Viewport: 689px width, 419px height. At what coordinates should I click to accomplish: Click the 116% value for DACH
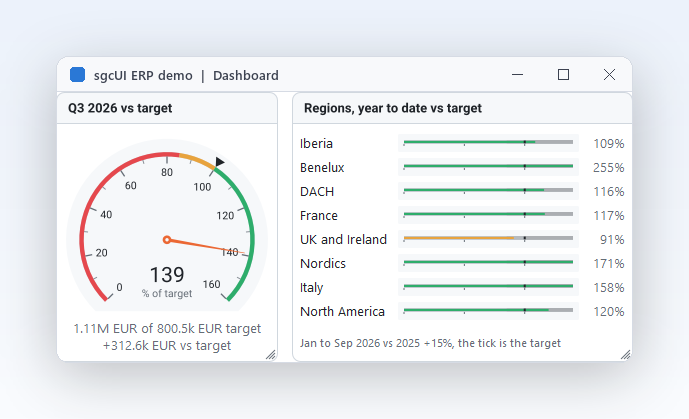(x=609, y=191)
